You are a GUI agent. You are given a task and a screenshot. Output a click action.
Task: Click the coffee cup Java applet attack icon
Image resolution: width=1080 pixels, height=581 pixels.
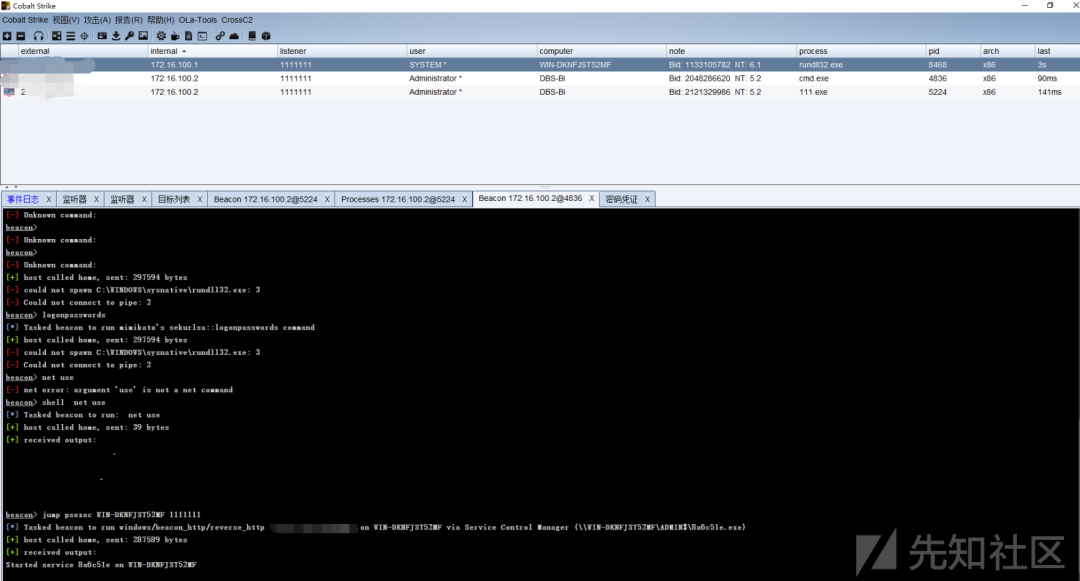(x=175, y=36)
